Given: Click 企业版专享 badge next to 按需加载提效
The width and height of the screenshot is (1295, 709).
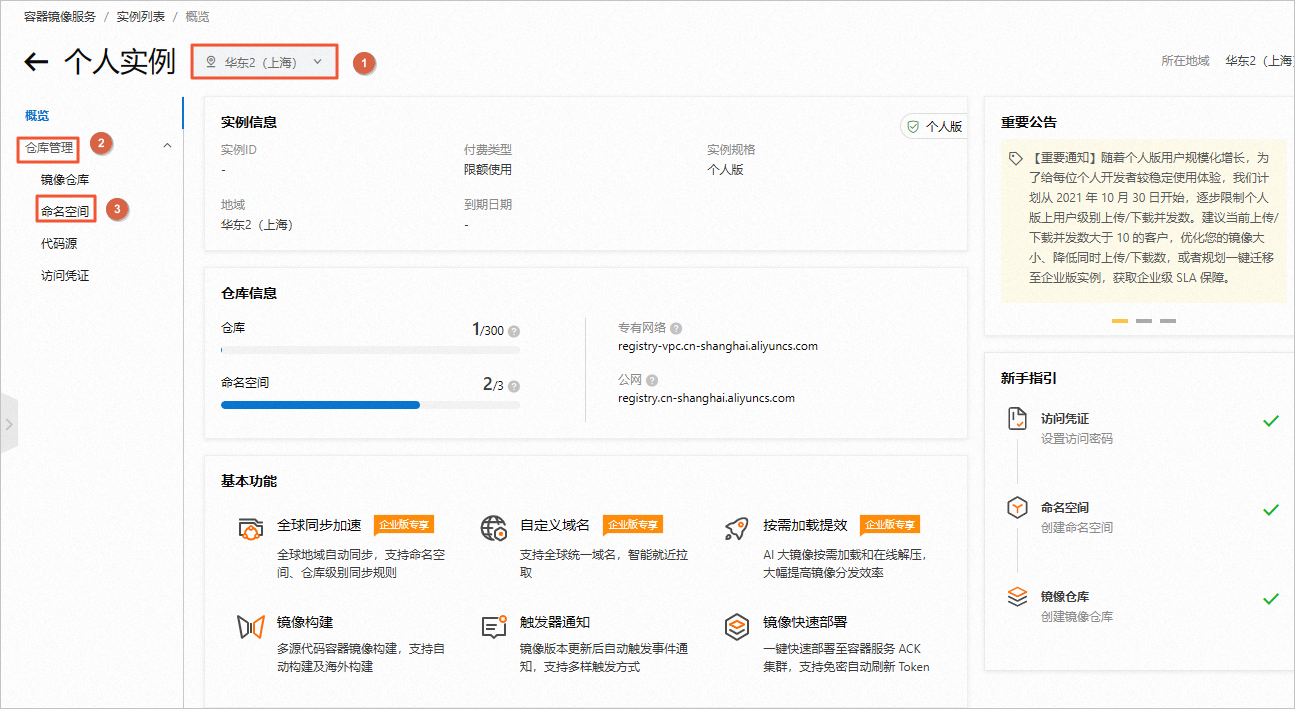Looking at the screenshot, I should pos(890,525).
